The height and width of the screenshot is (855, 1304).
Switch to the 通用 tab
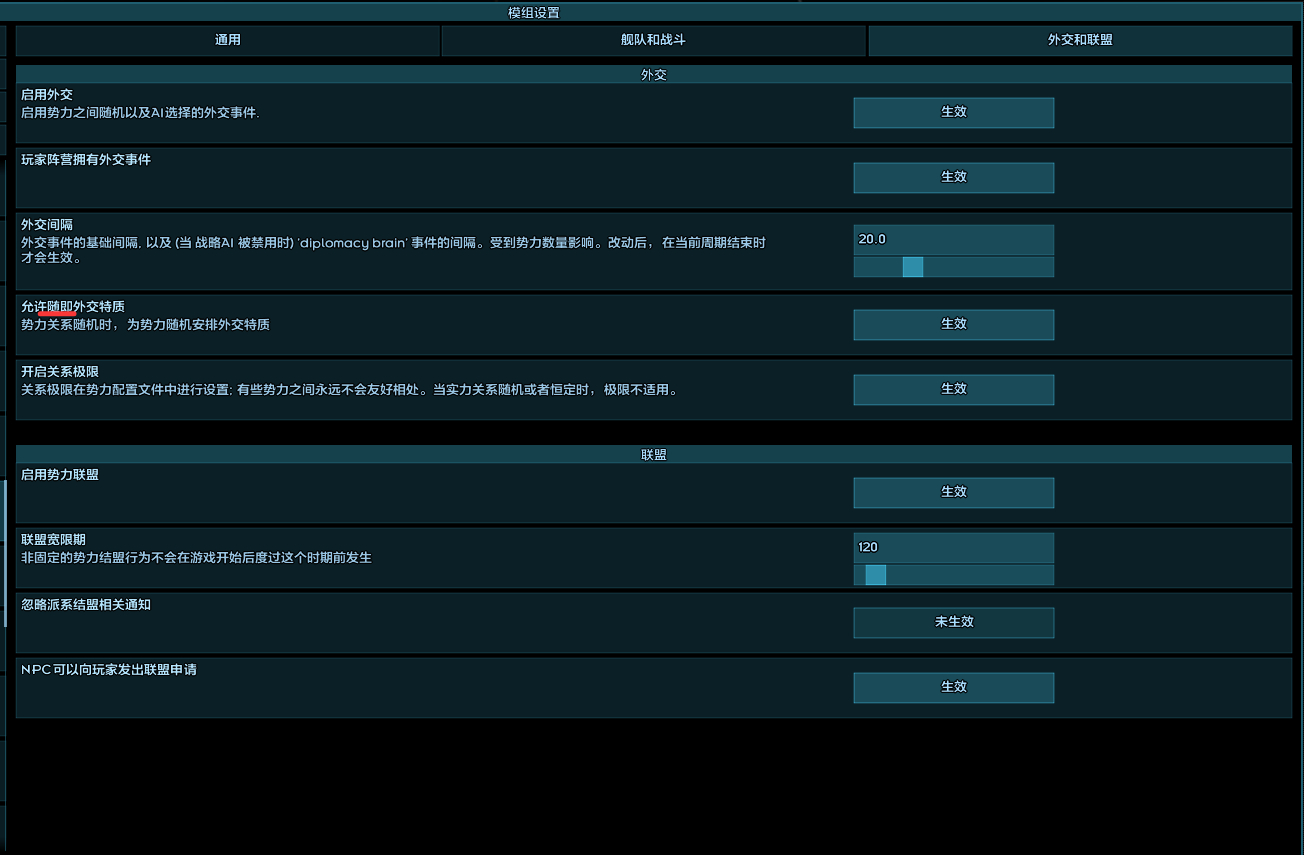227,40
